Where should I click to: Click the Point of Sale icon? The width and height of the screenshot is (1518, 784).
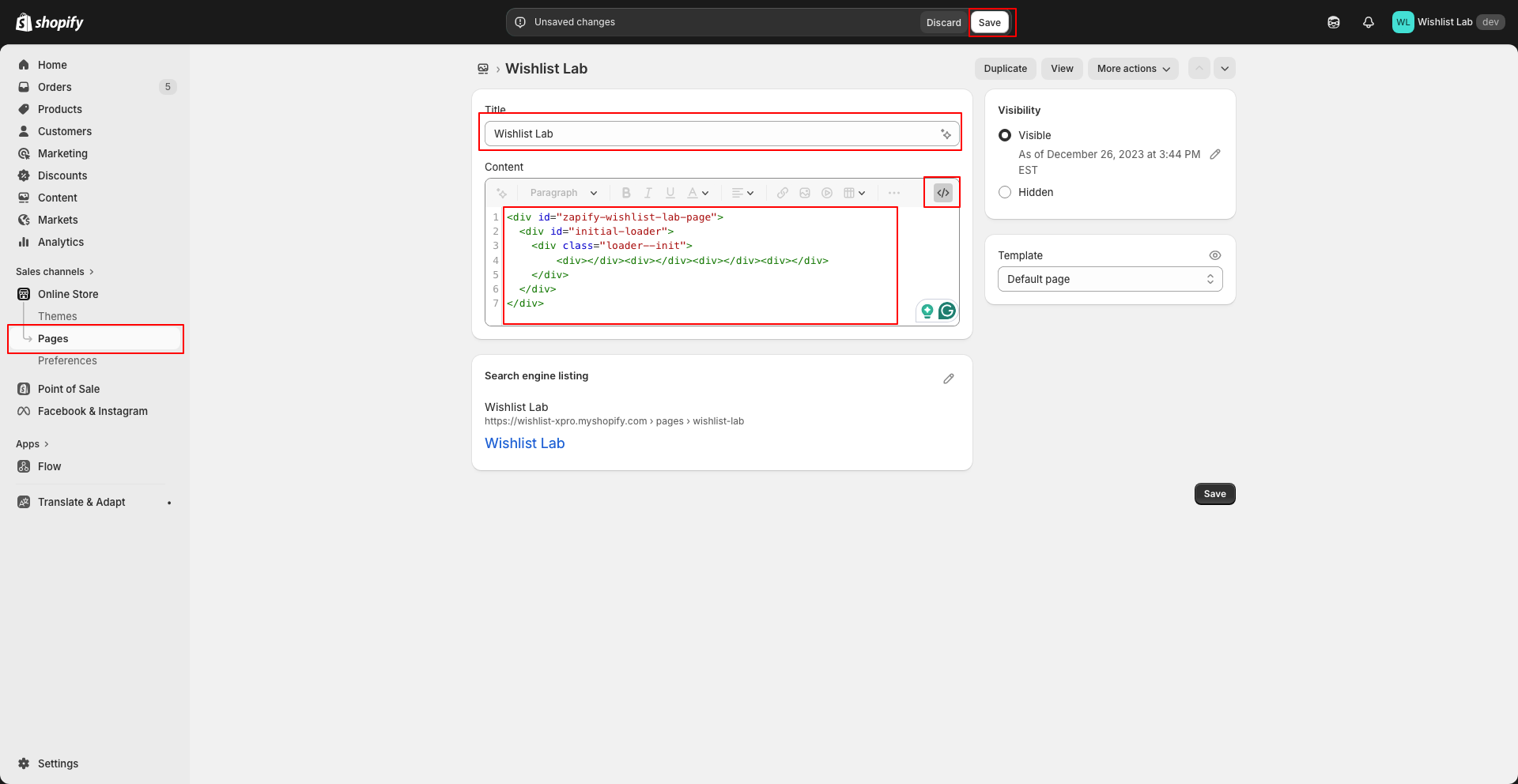tap(24, 389)
